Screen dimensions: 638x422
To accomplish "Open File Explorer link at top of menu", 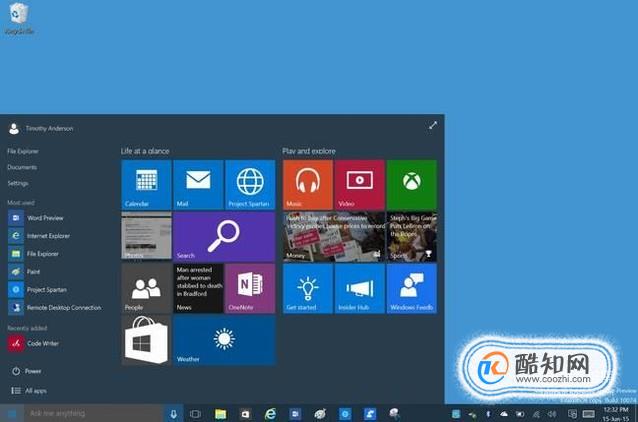I will coord(23,151).
